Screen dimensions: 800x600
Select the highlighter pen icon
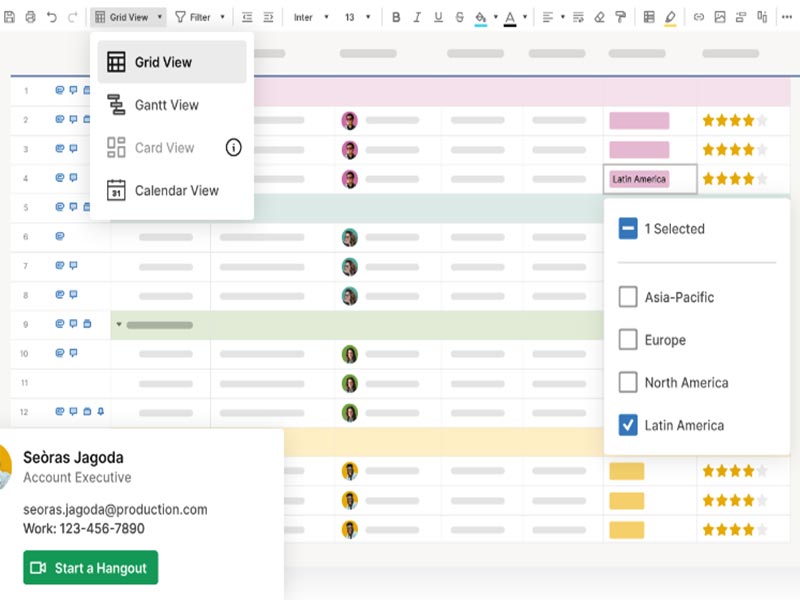click(x=668, y=16)
